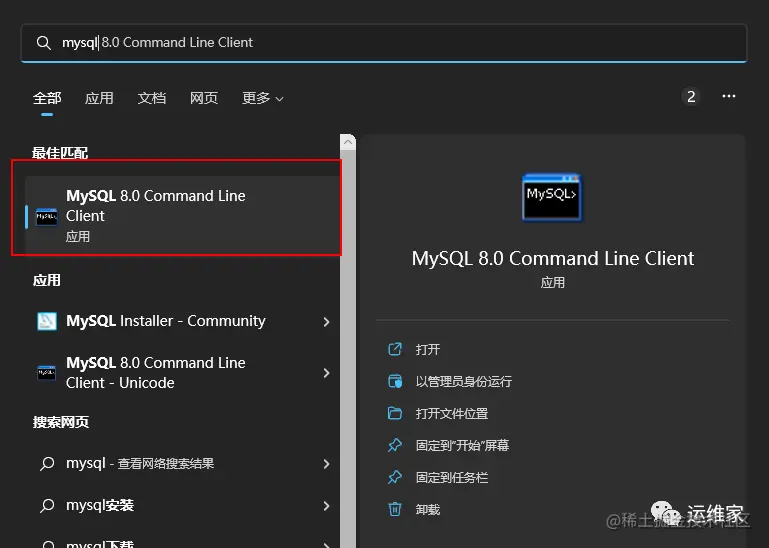The height and width of the screenshot is (548, 769).
Task: Click search icon beside mysql web result
Action: (x=47, y=464)
